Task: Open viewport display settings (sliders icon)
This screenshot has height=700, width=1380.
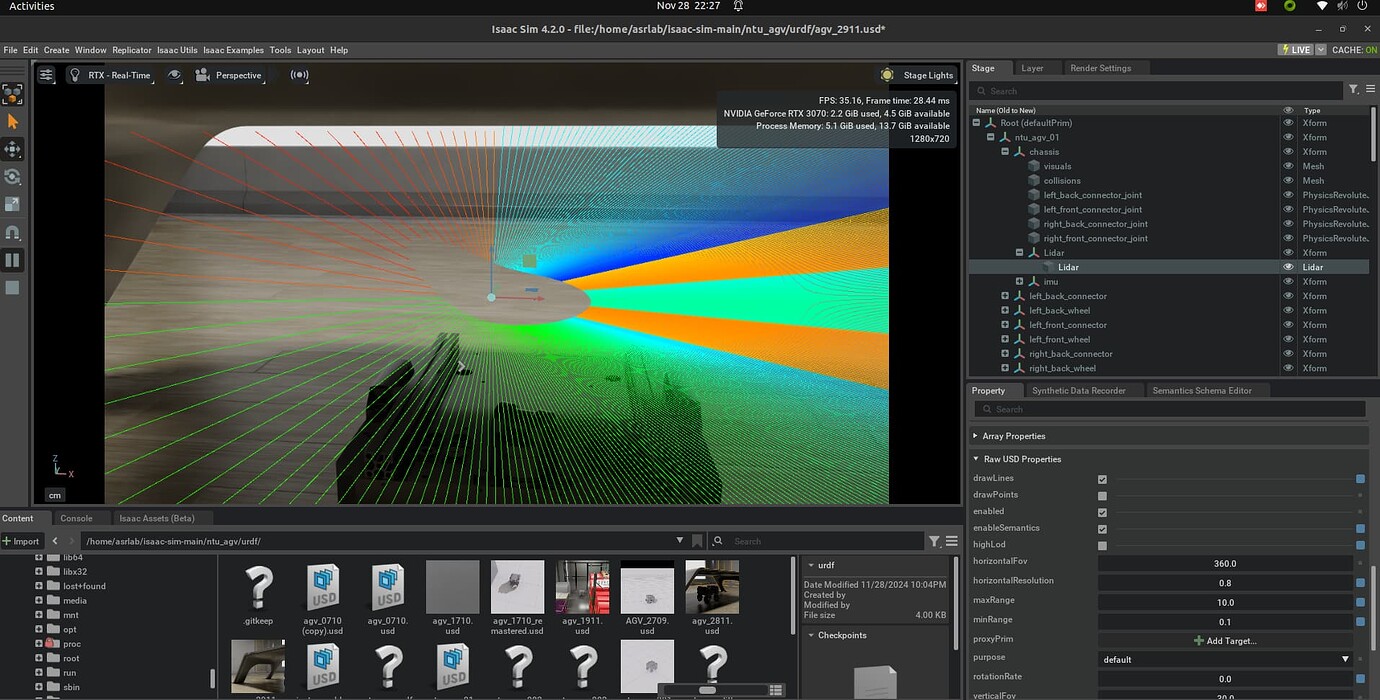Action: pos(47,75)
